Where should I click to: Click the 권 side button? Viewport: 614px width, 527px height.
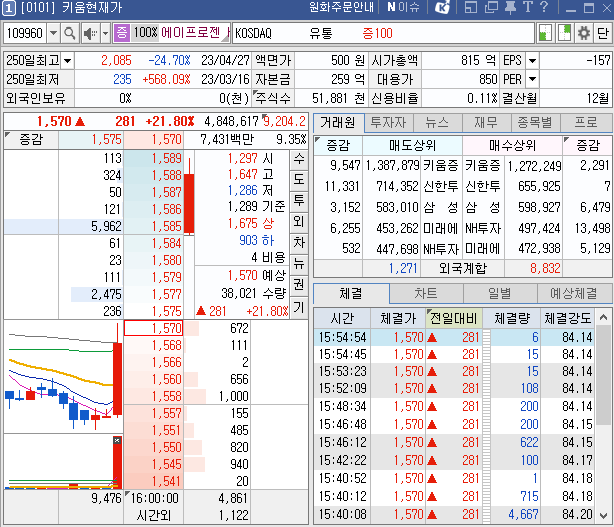pyautogui.click(x=299, y=285)
